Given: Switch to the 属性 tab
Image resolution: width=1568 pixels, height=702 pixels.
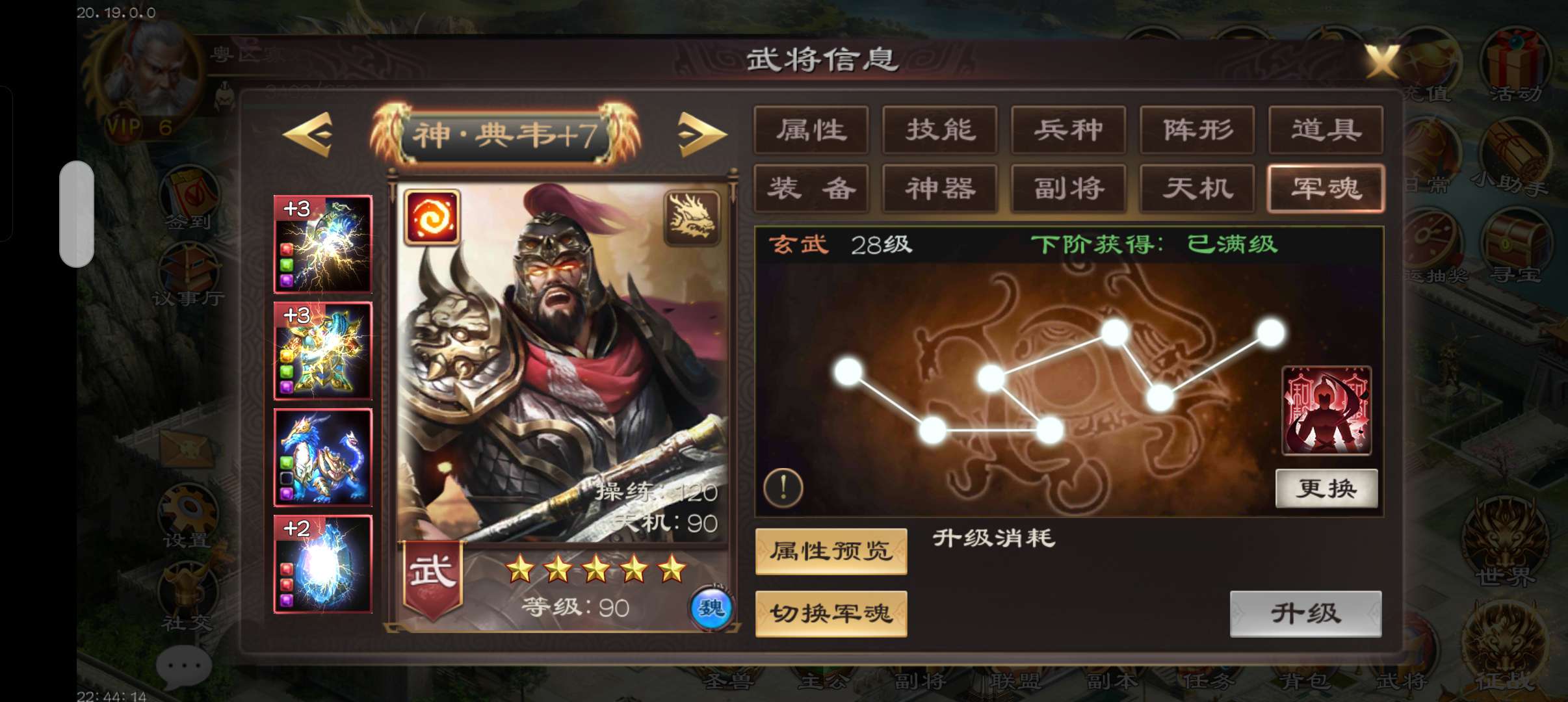Looking at the screenshot, I should (811, 130).
